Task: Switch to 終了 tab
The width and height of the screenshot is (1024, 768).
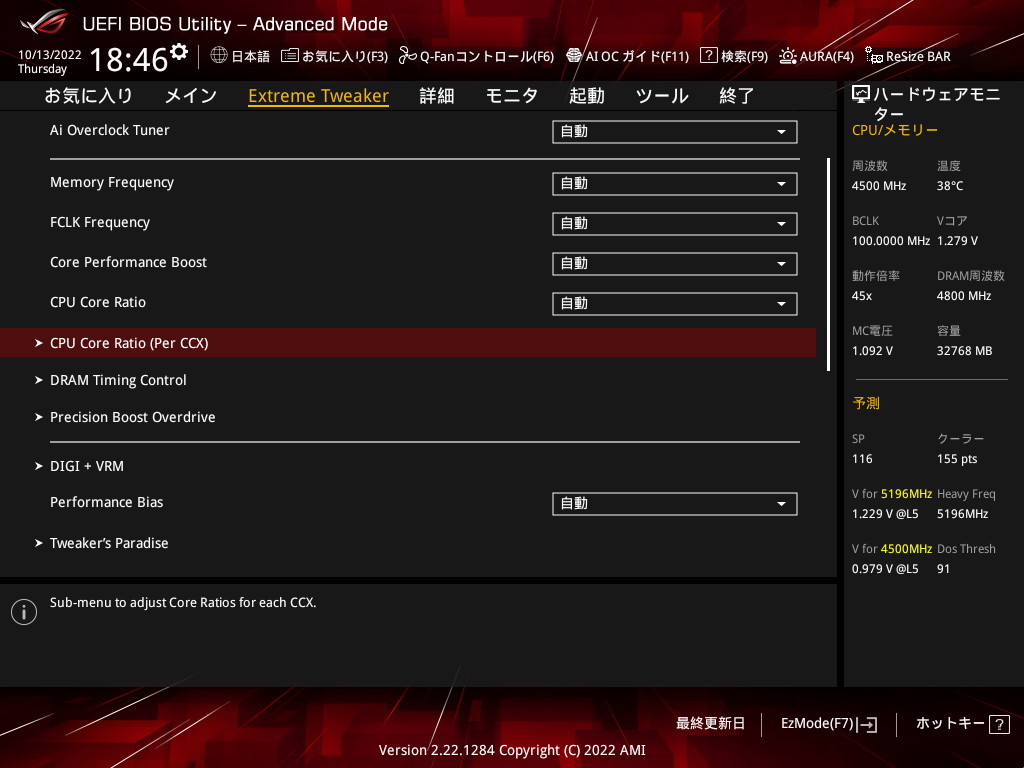Action: coord(737,96)
